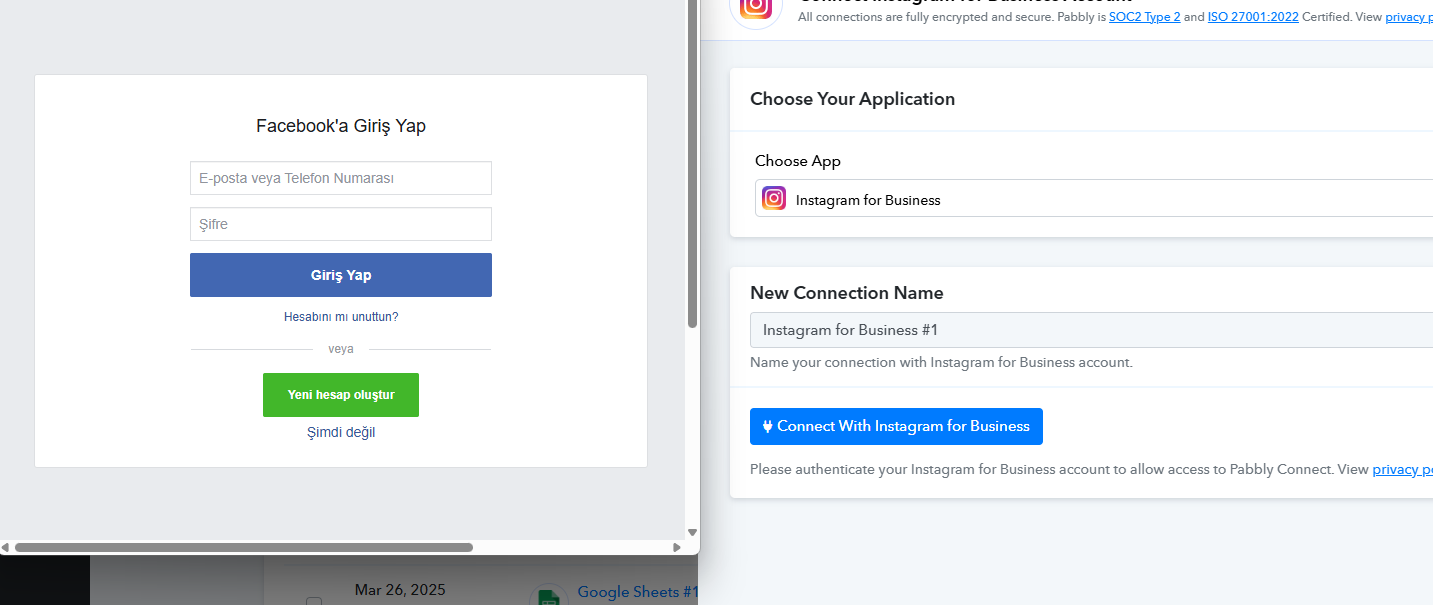Click Yeni hesap oluştur button
Screen dimensions: 1433x605
(341, 395)
